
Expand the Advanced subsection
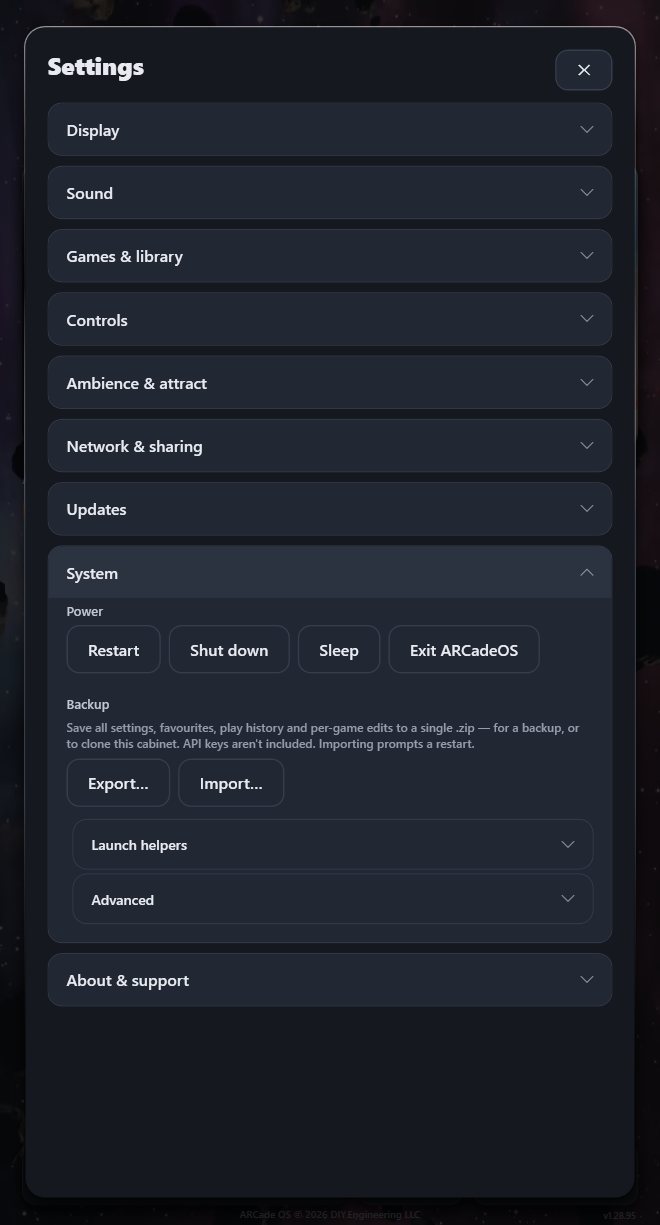pyautogui.click(x=333, y=899)
